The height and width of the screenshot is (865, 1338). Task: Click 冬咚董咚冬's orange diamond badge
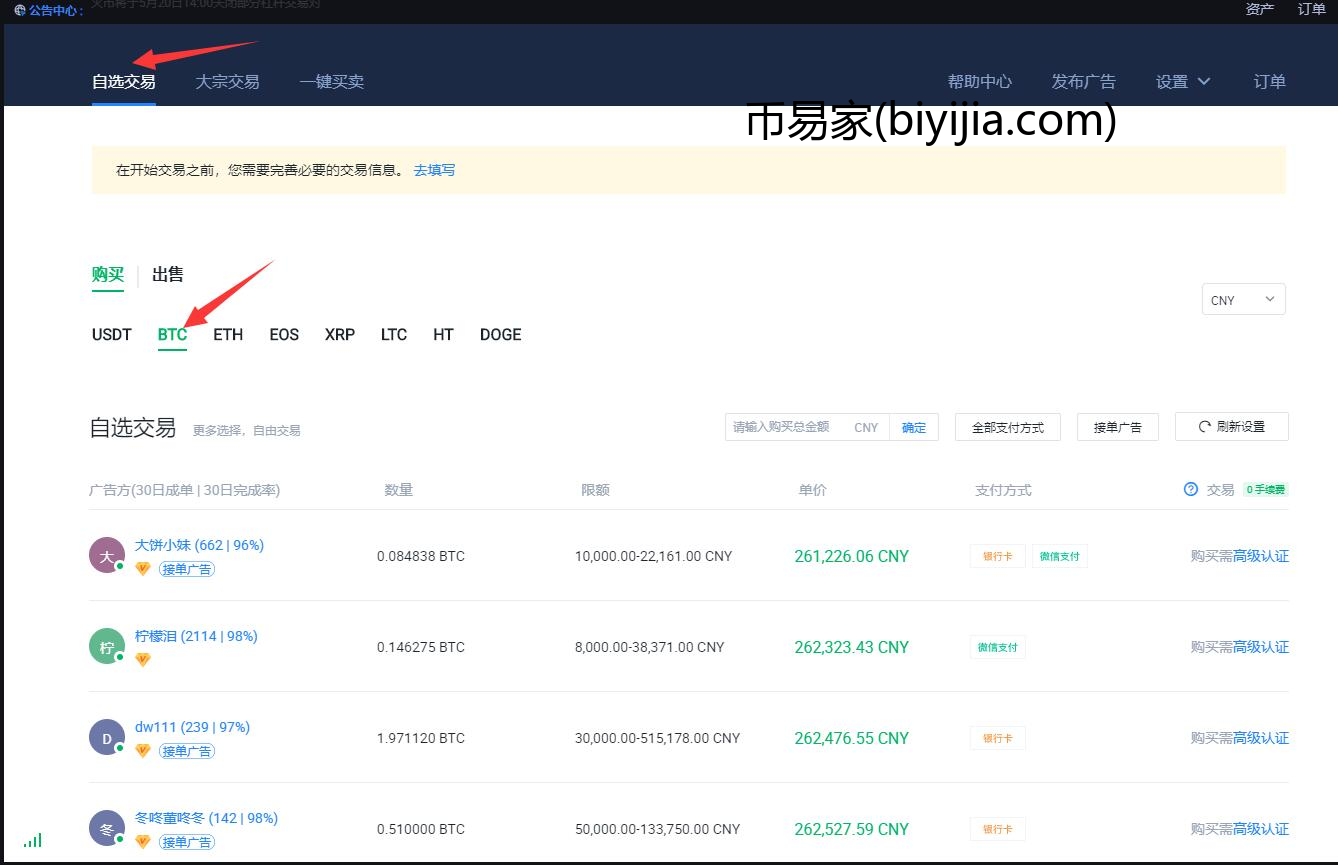coord(143,842)
